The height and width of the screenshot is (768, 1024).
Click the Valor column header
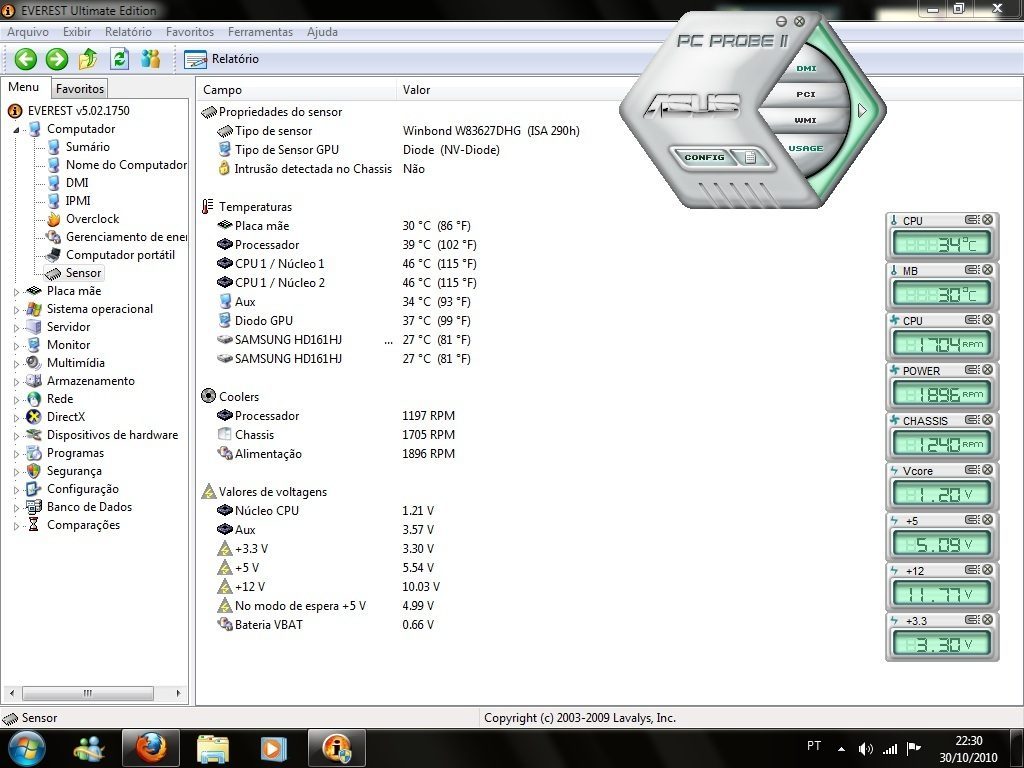416,89
